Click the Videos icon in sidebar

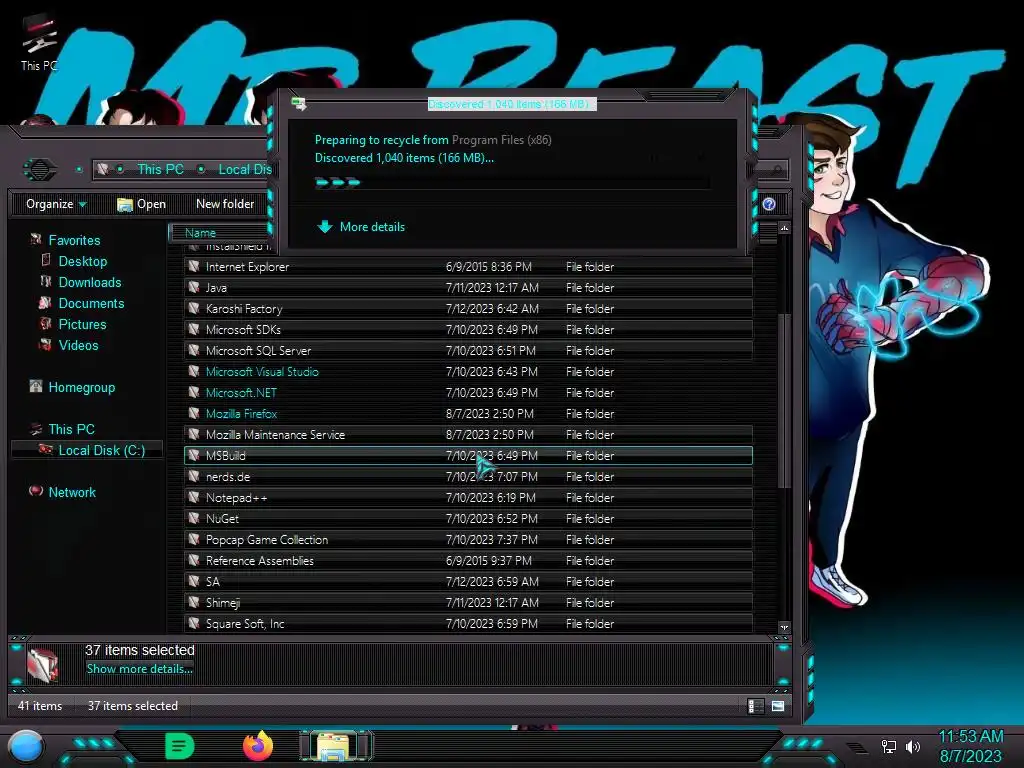[x=46, y=344]
